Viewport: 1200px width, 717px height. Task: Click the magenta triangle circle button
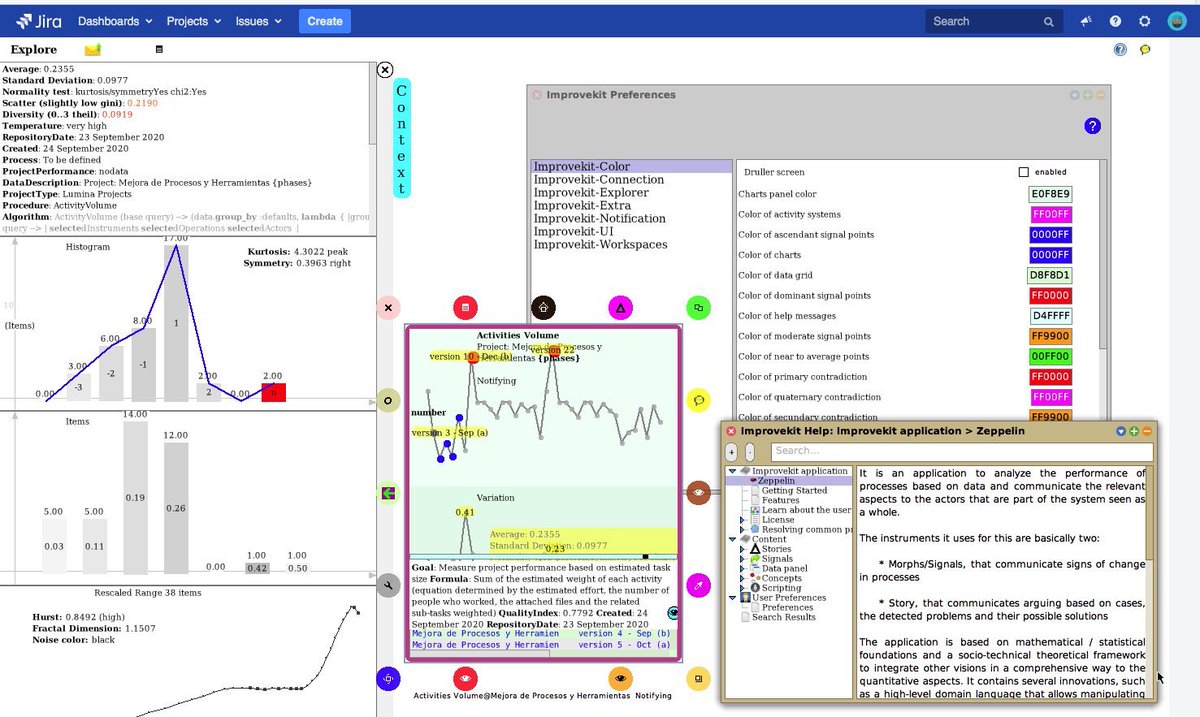click(x=620, y=307)
